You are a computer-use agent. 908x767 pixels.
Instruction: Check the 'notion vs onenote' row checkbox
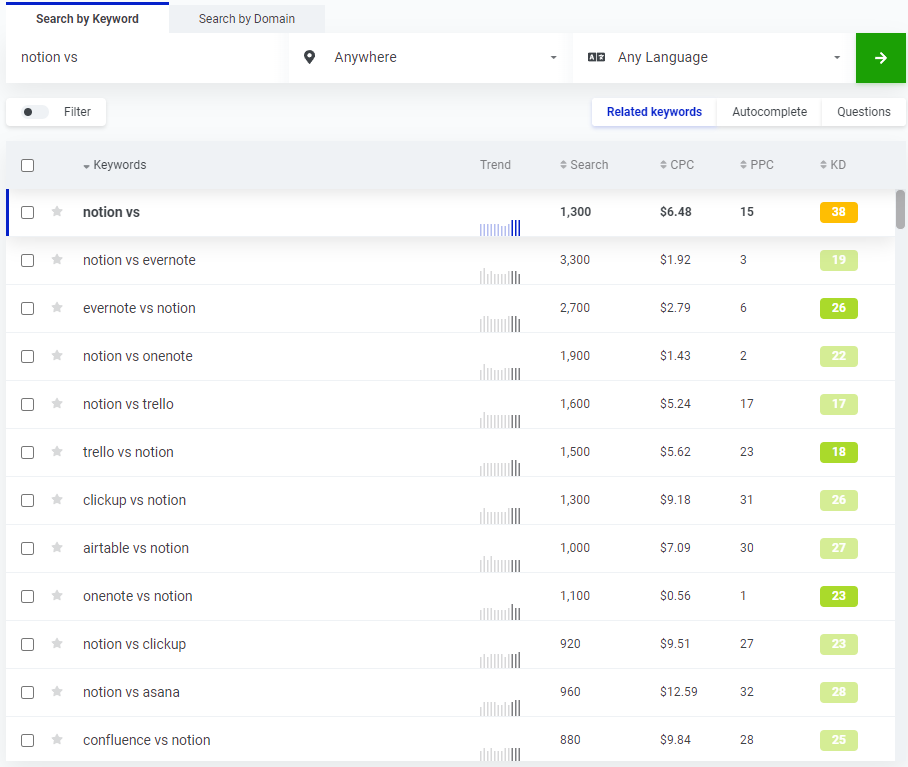(x=27, y=357)
